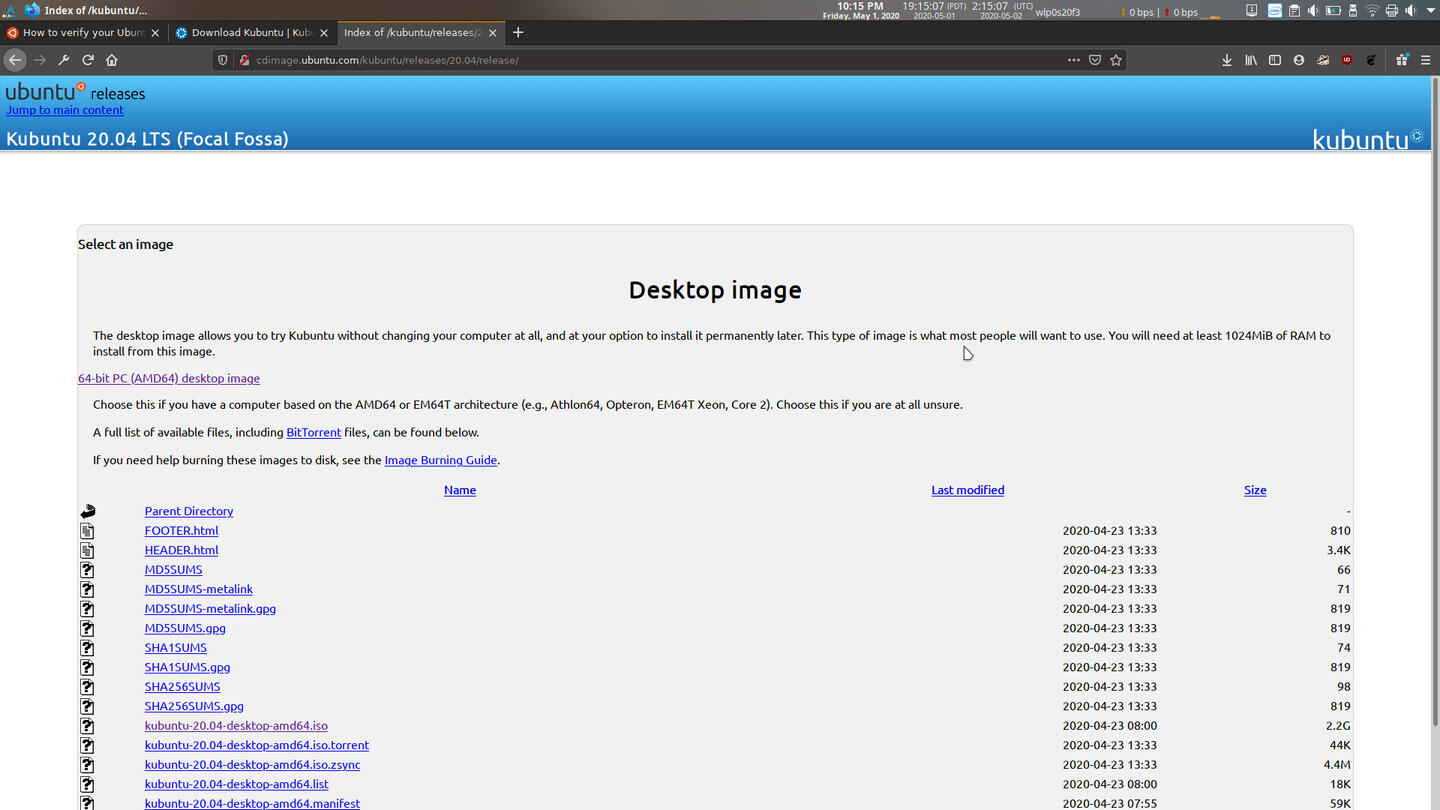Open the clipboard tray icon

coord(1294,11)
